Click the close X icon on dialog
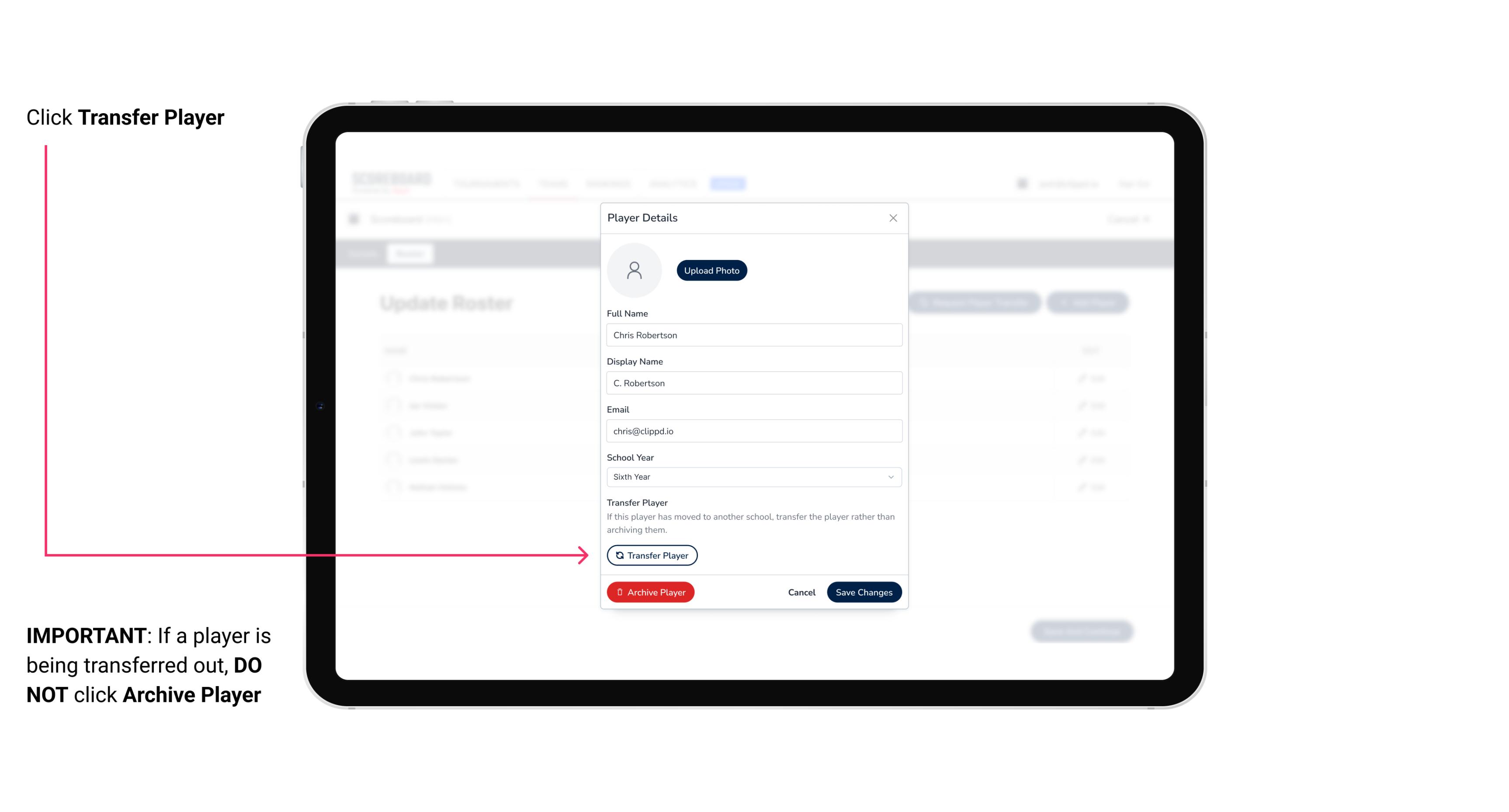Image resolution: width=1509 pixels, height=812 pixels. click(x=892, y=217)
